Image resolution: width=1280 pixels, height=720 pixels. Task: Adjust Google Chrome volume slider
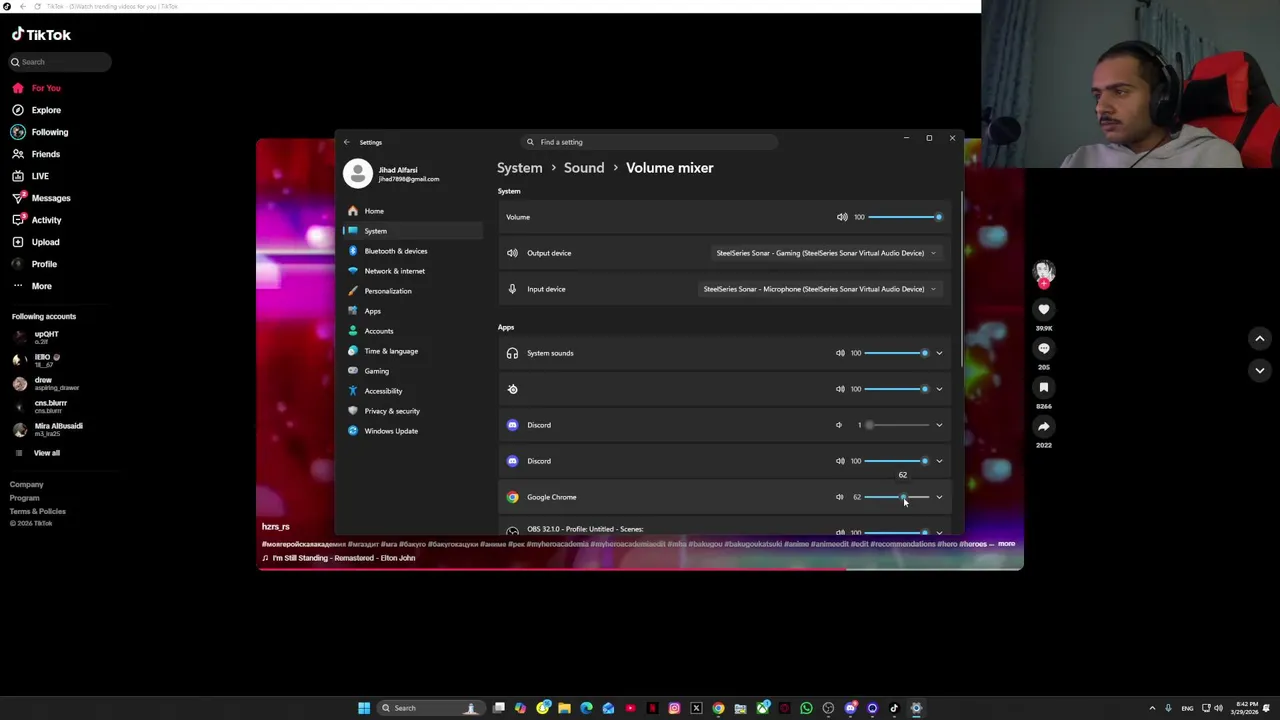tap(897, 497)
